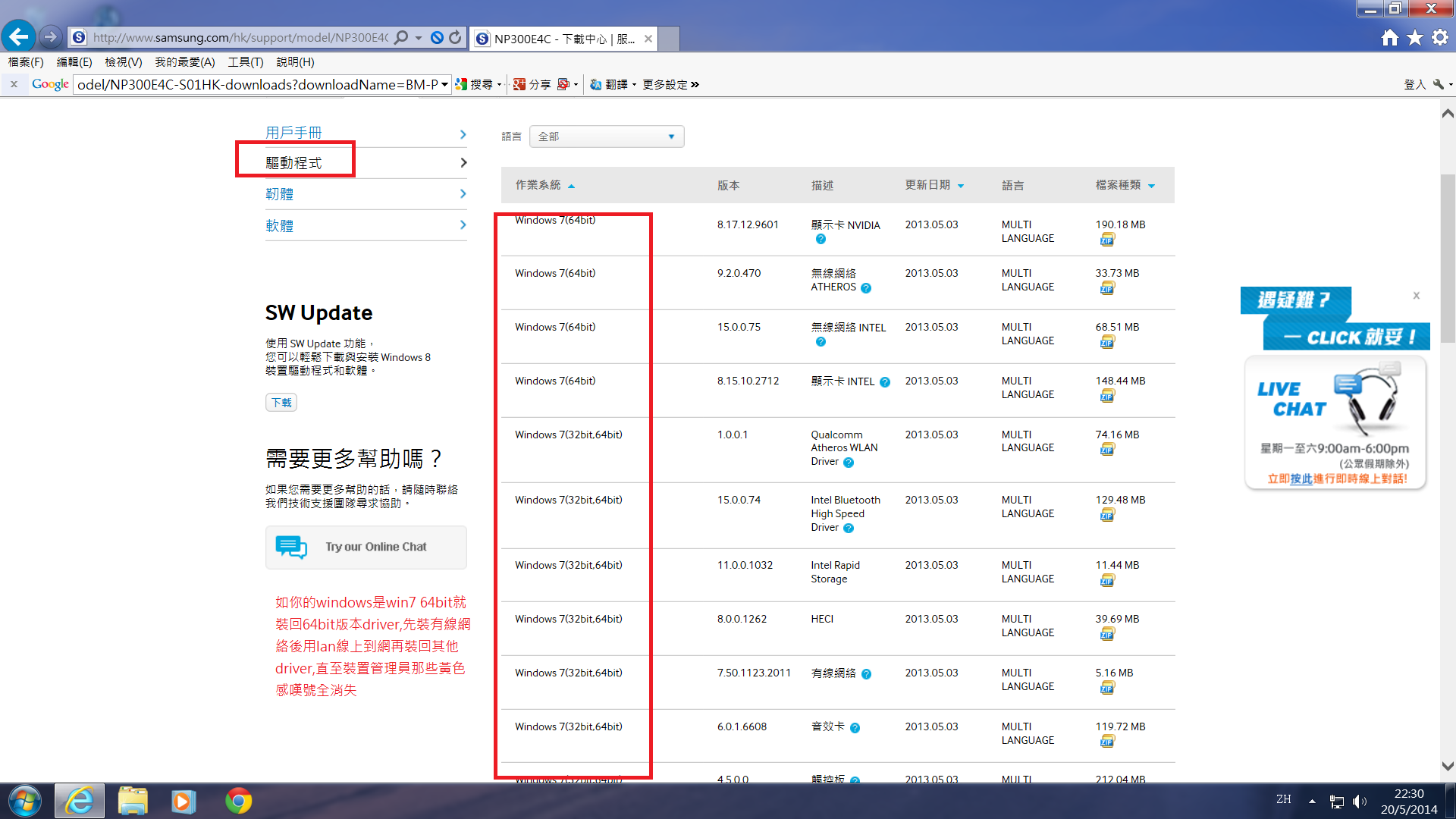The width and height of the screenshot is (1456, 819).
Task: Click the page scrollbar down arrow
Action: (1448, 767)
